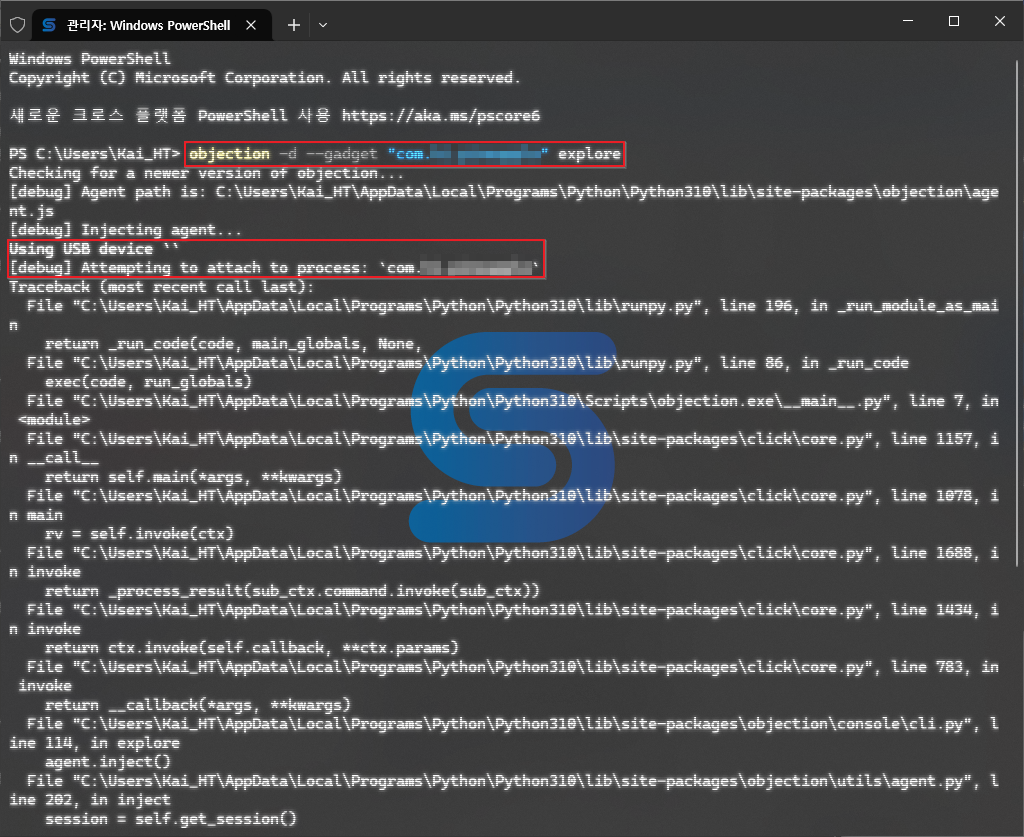The height and width of the screenshot is (837, 1024).
Task: Close the Windows PowerShell tab
Action: (251, 25)
